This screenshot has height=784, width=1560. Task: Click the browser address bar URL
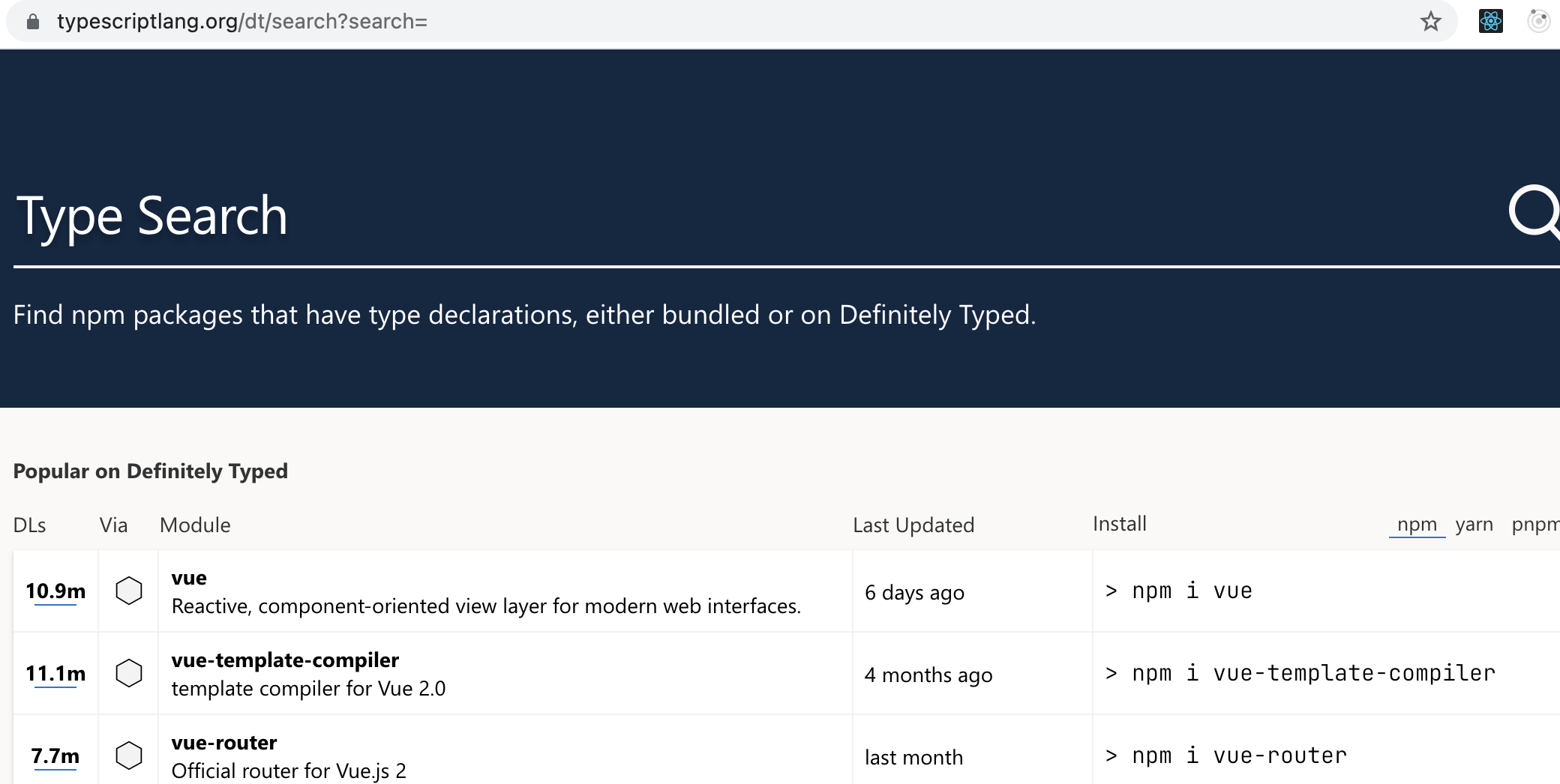pyautogui.click(x=241, y=22)
